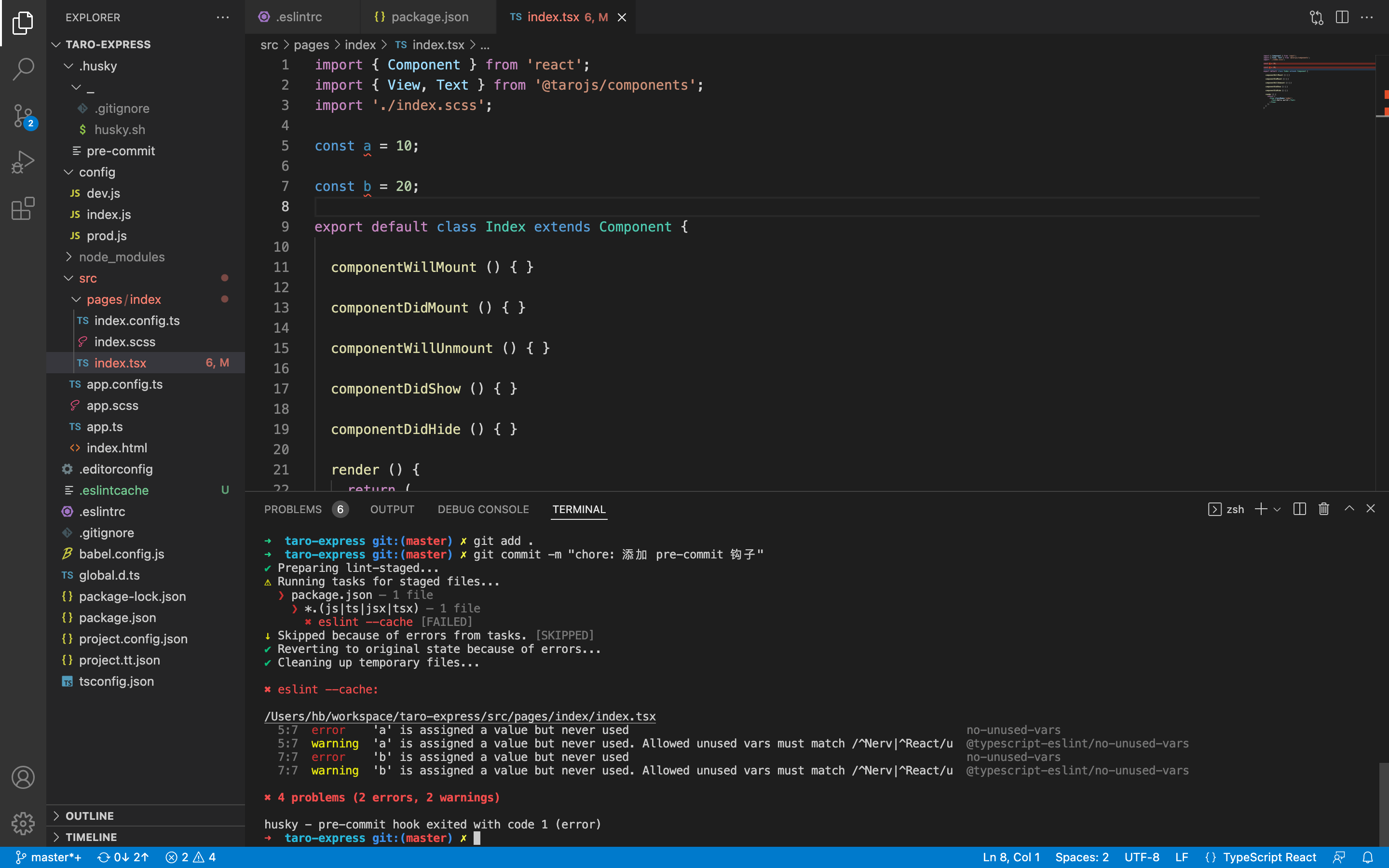Collapse the TARO-EXPRESS root folder

click(x=146, y=44)
